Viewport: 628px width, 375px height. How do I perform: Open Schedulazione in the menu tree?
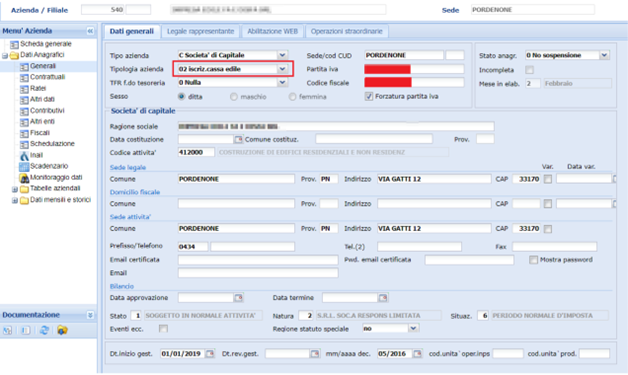52,144
